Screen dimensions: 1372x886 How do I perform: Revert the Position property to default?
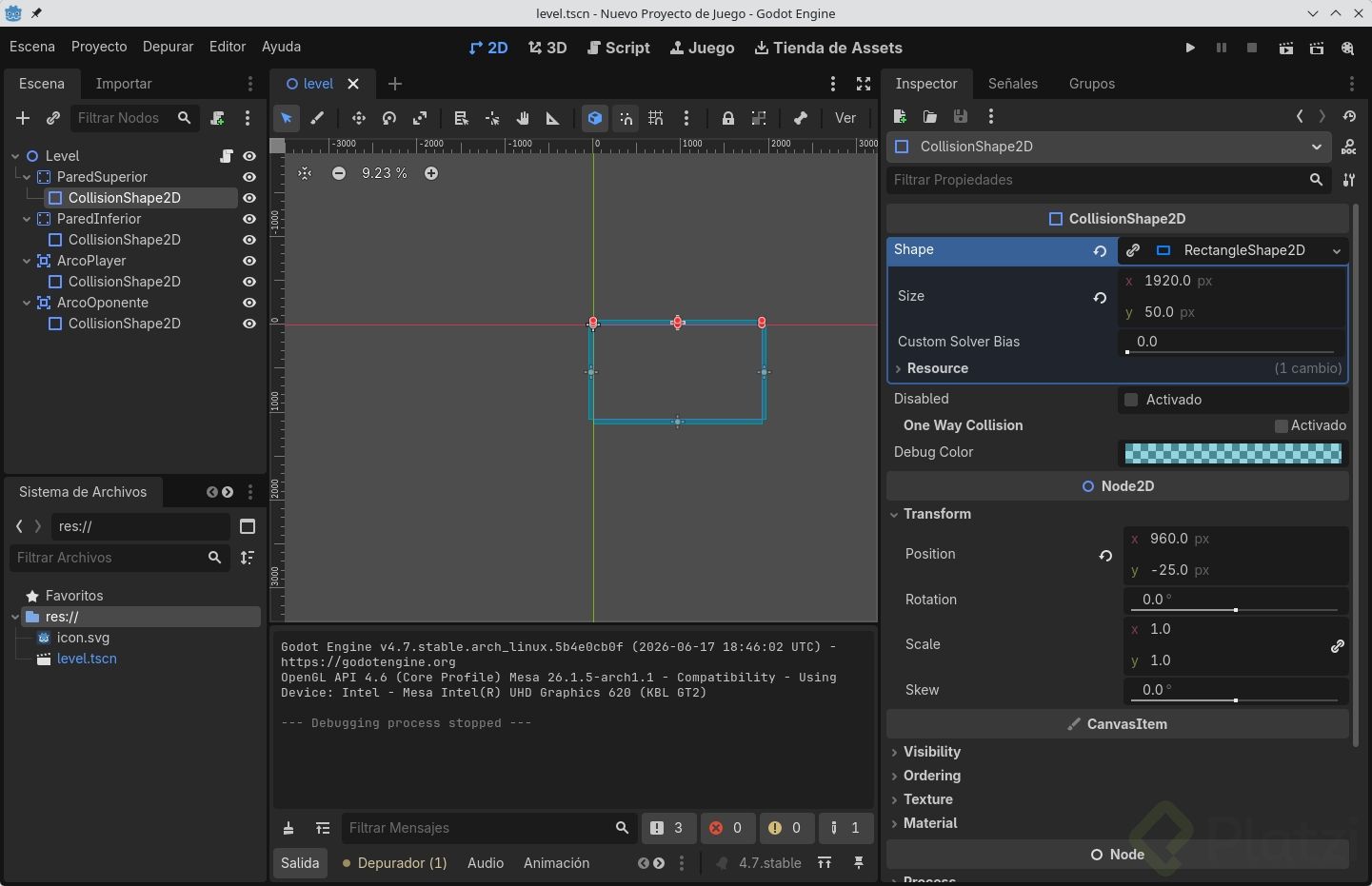[1105, 556]
